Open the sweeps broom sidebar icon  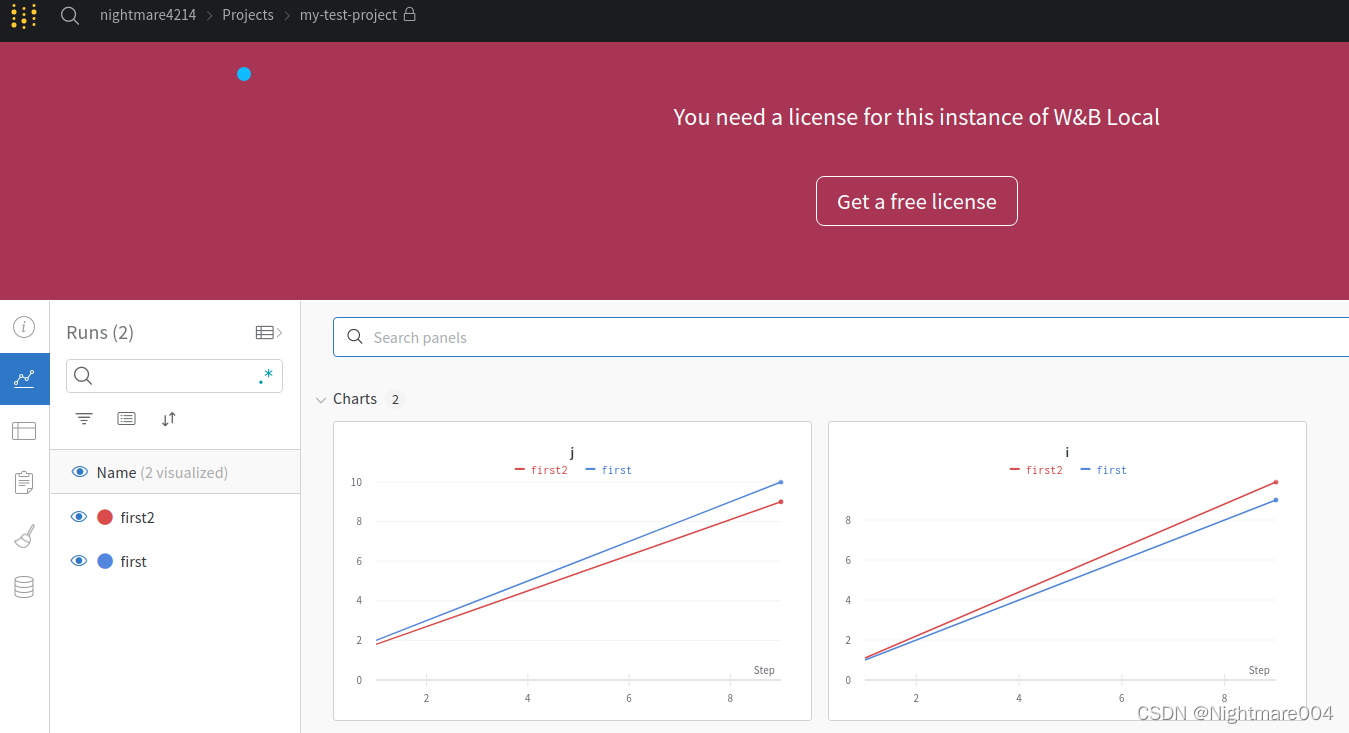[x=24, y=536]
